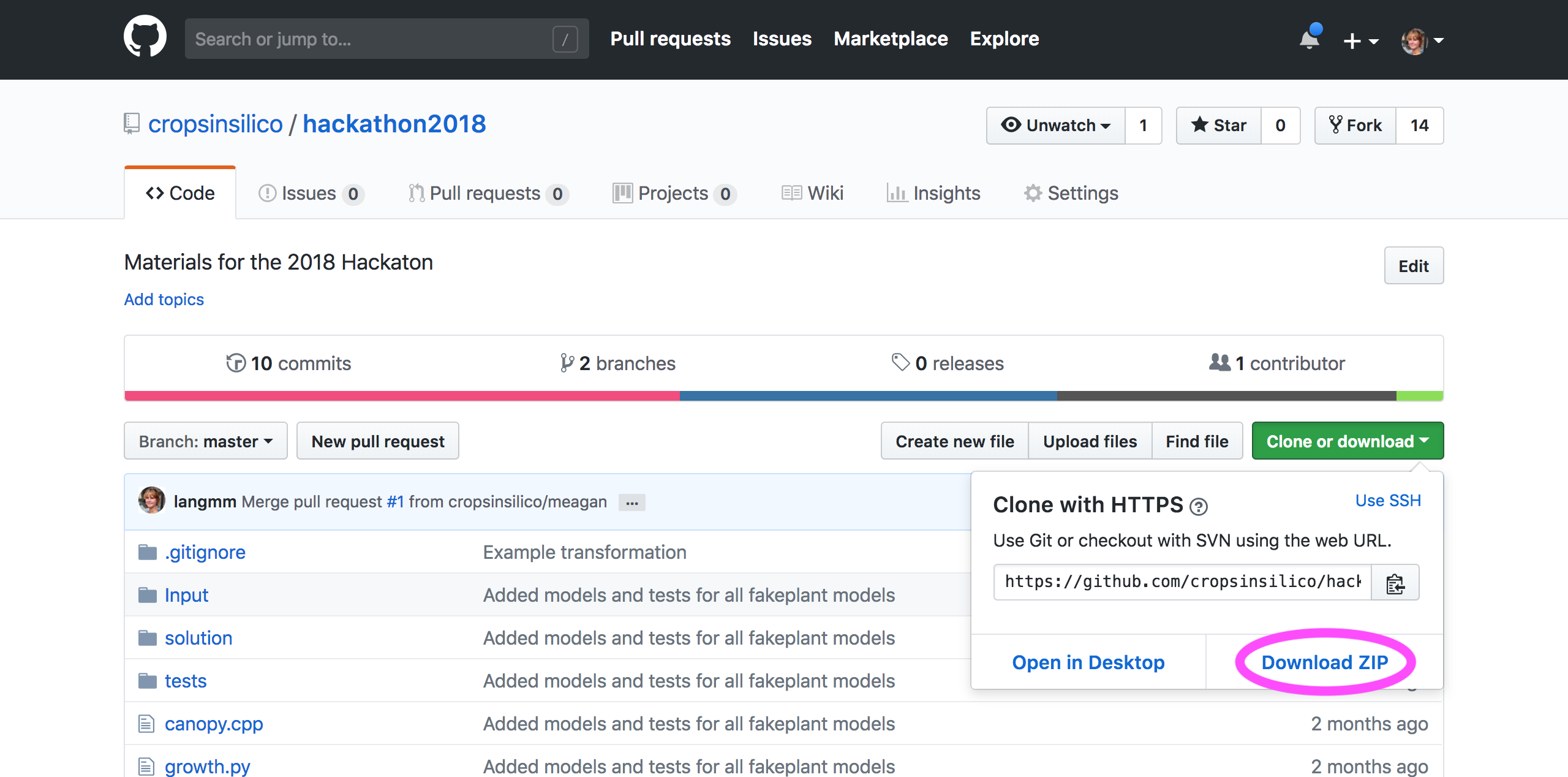
Task: Select the Code tab
Action: click(180, 193)
